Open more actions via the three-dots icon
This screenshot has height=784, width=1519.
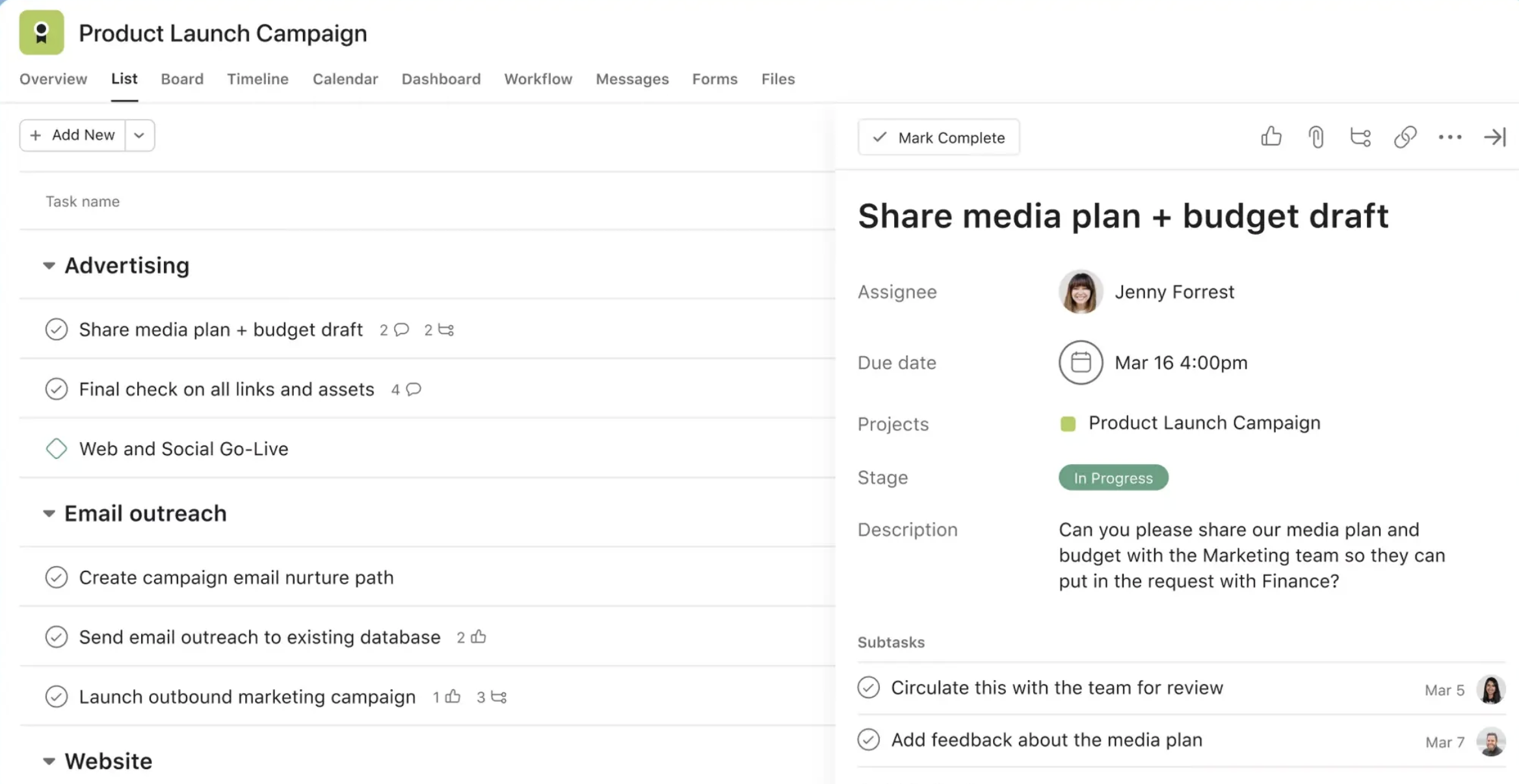coord(1449,137)
